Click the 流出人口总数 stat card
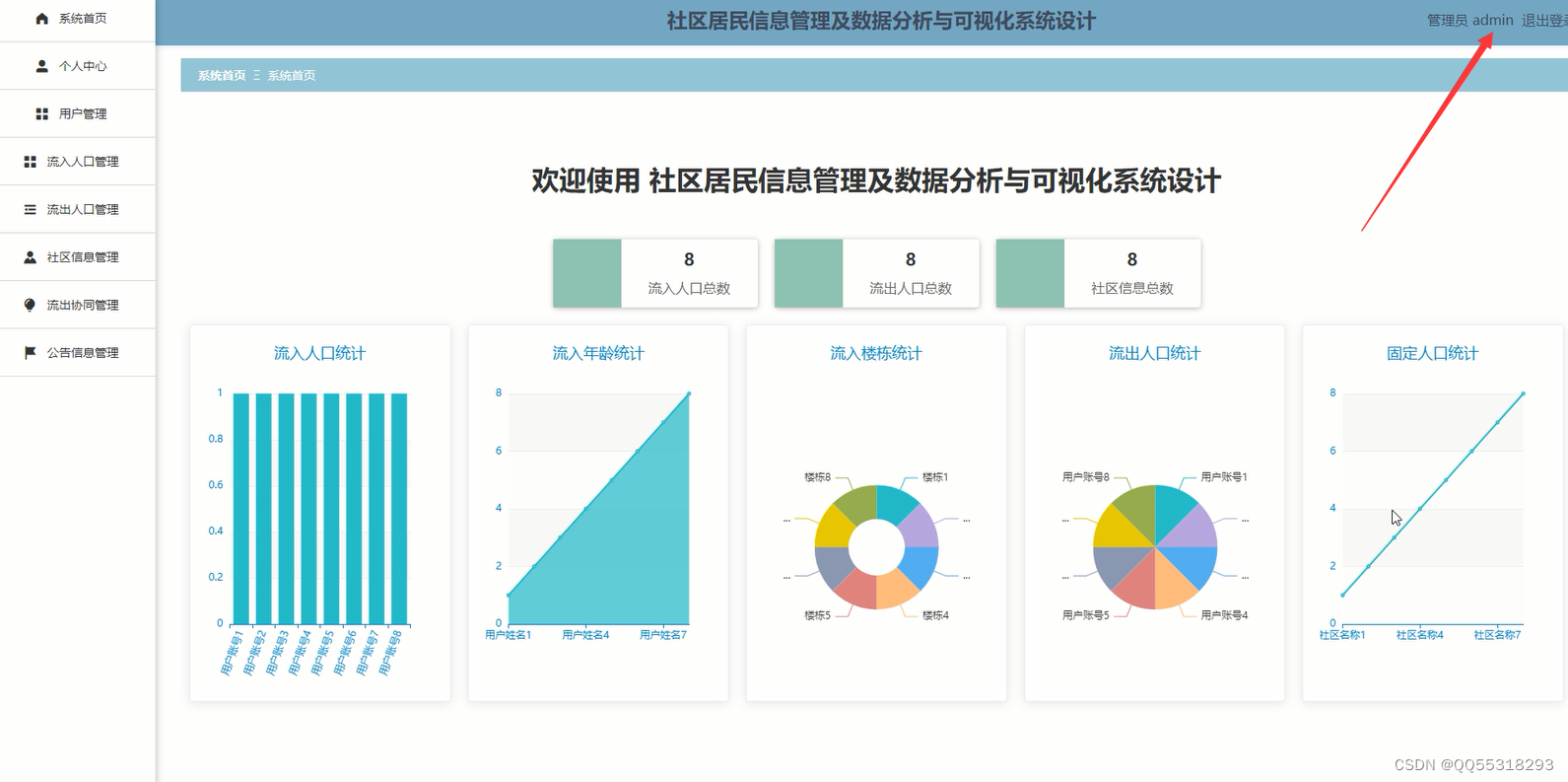1568x782 pixels. click(x=877, y=273)
